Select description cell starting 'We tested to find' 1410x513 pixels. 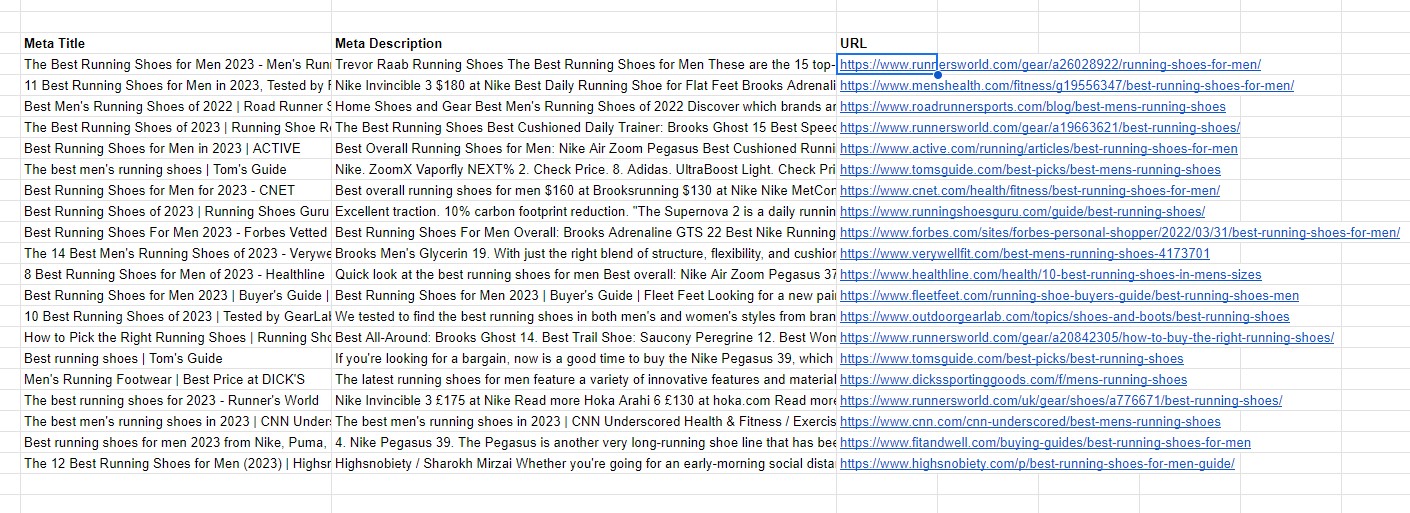click(x=584, y=317)
